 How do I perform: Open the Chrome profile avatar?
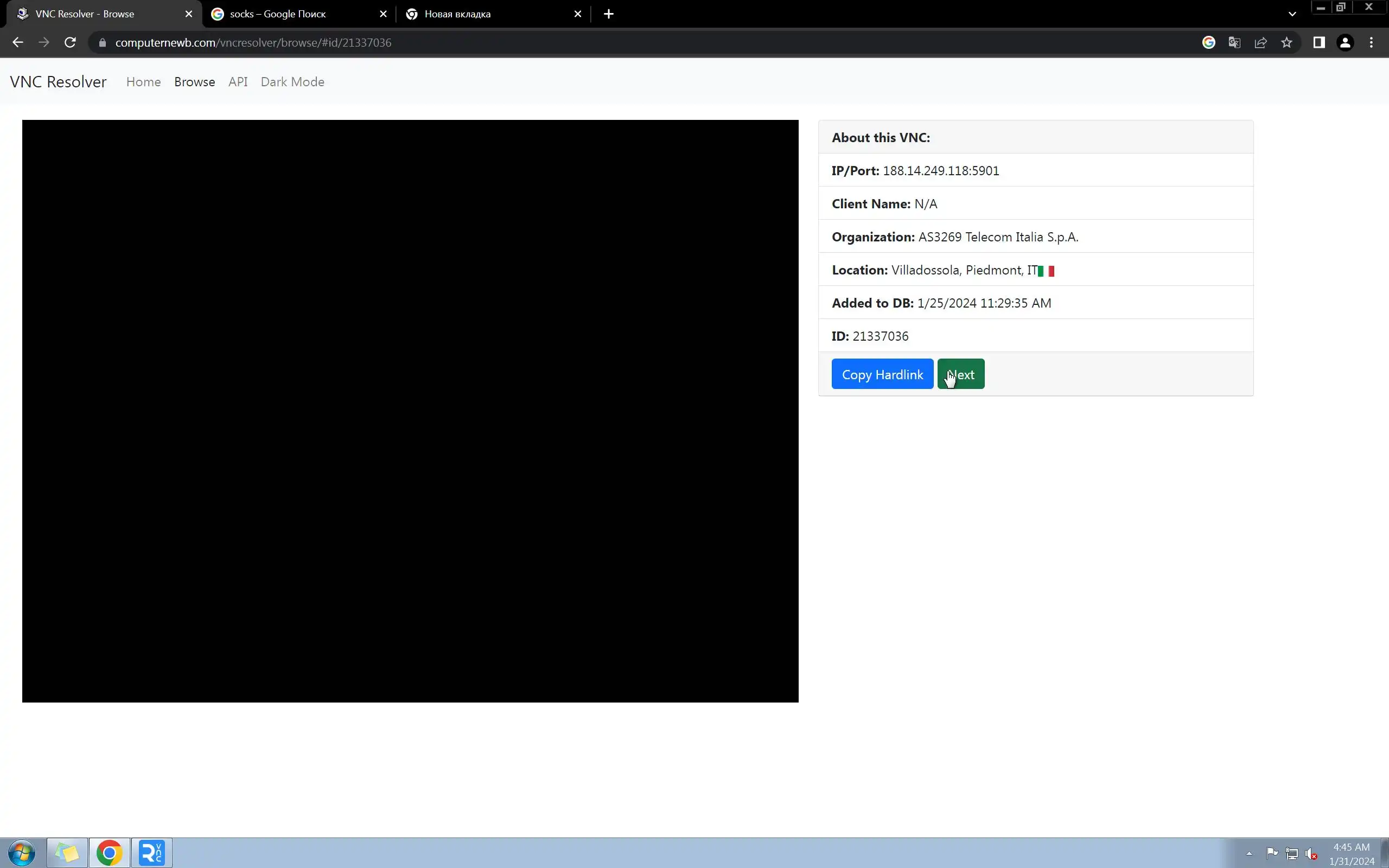pos(1346,42)
